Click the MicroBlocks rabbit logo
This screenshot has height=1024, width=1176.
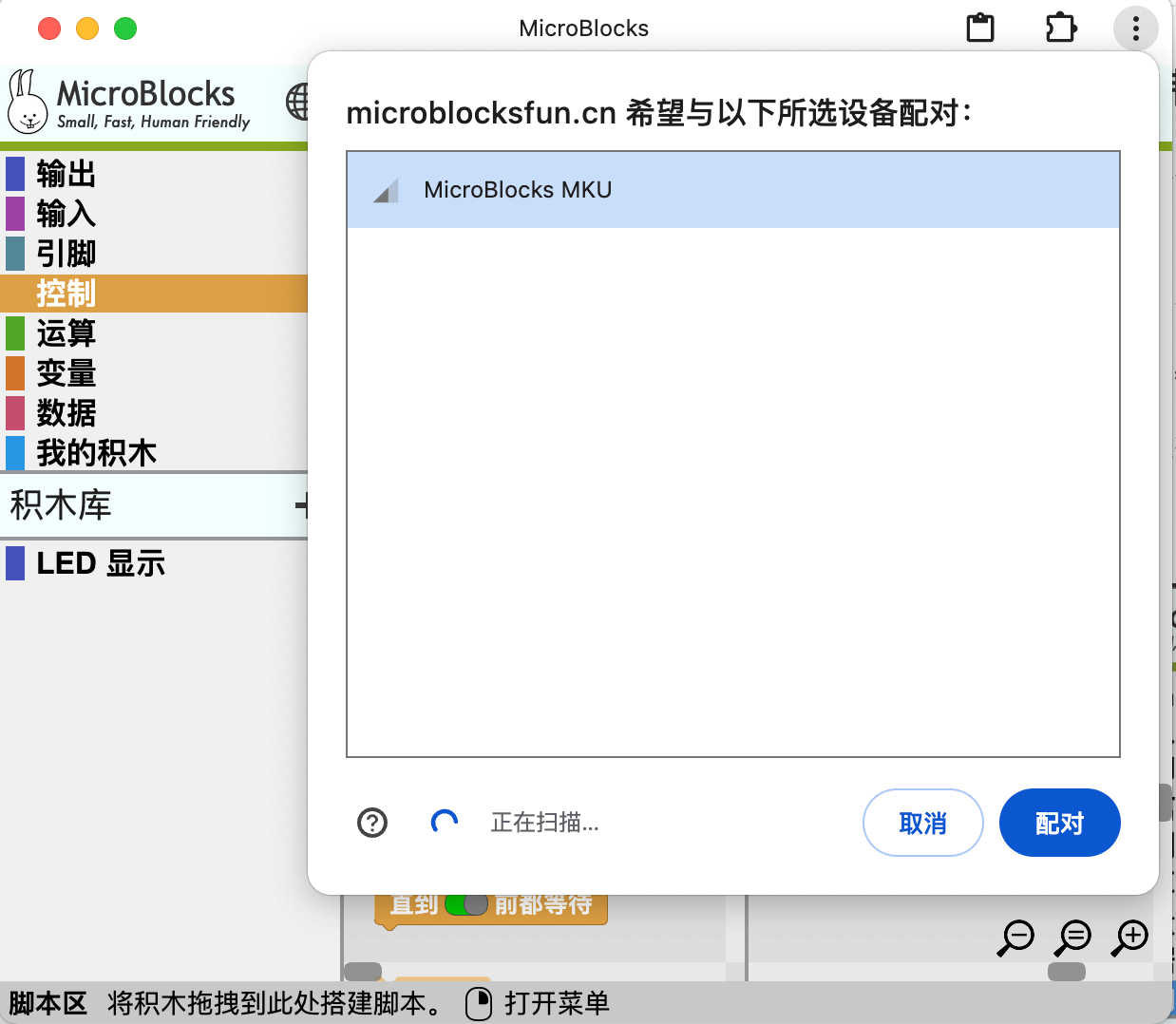28,101
